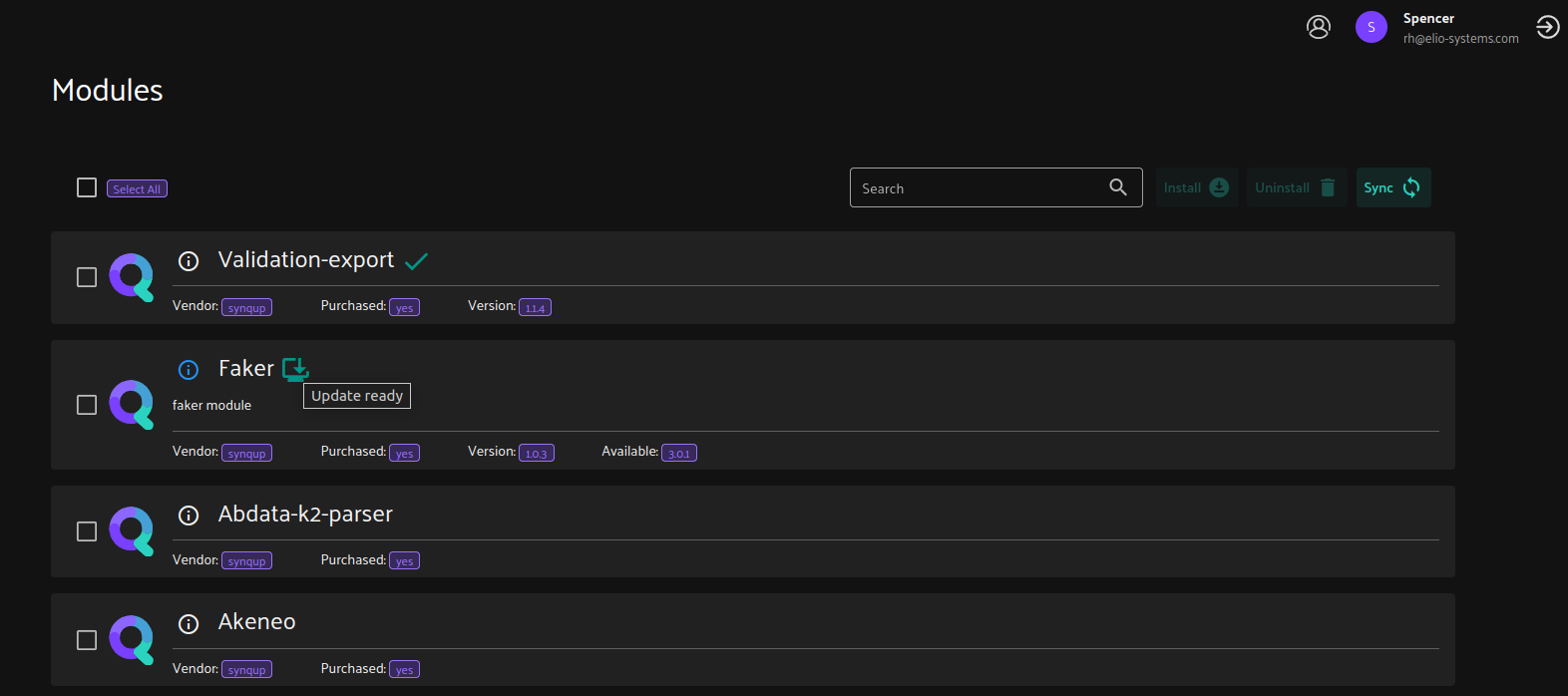Click Abdata-k2-parser vendor synqup badge
This screenshot has height=696, width=1568.
[x=246, y=560]
